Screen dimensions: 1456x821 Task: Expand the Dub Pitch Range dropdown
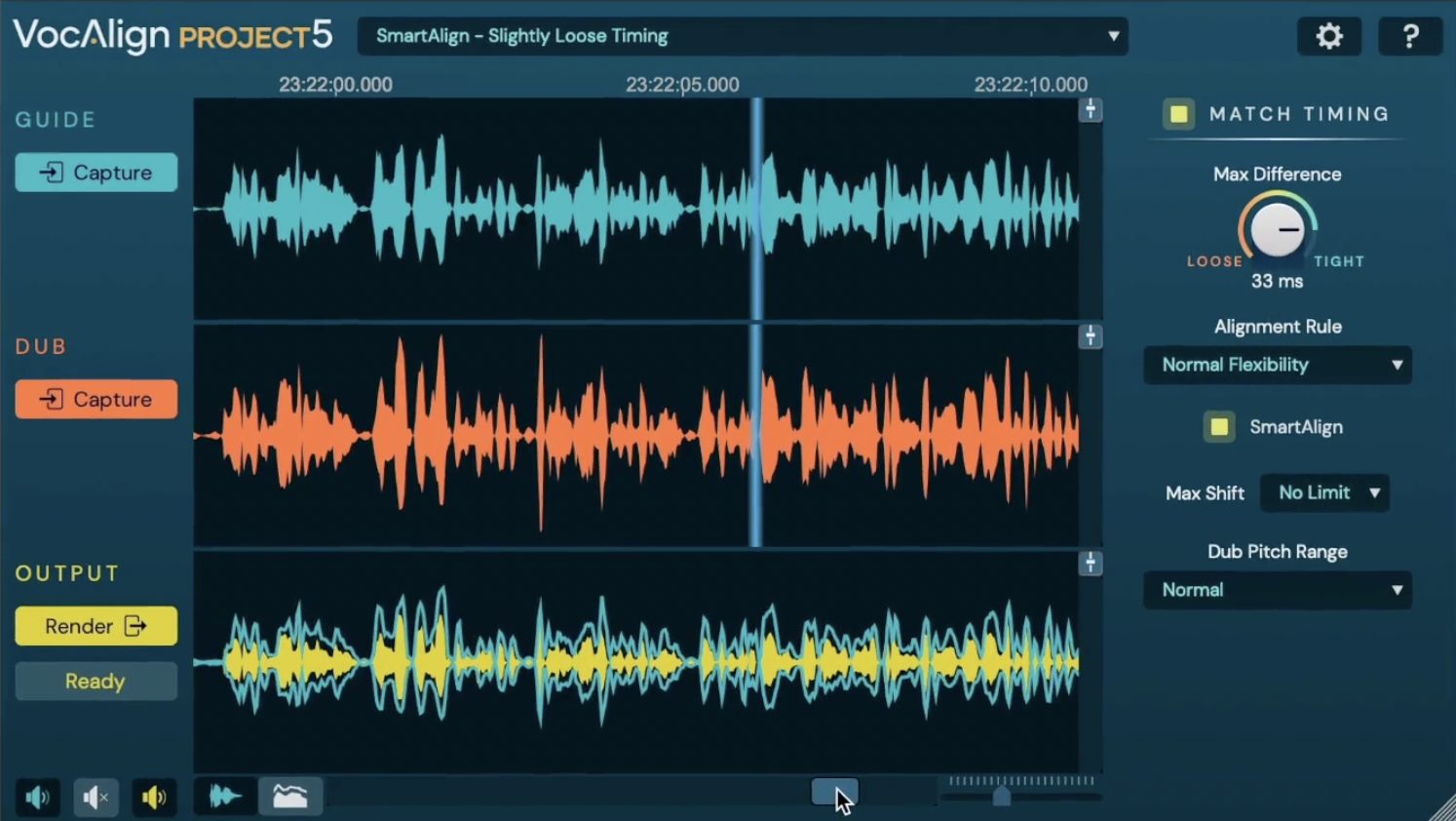click(1277, 590)
